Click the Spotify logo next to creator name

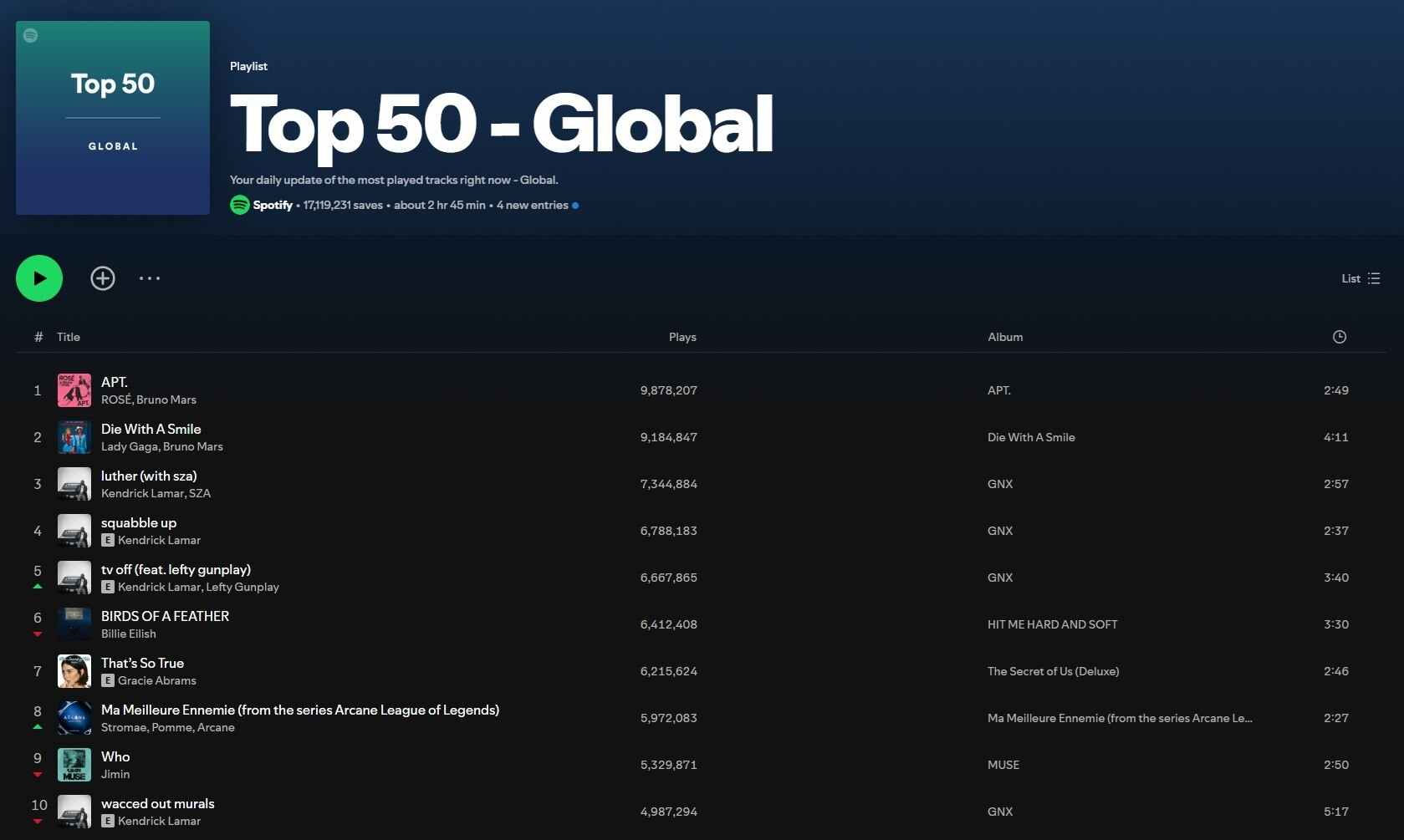tap(240, 205)
